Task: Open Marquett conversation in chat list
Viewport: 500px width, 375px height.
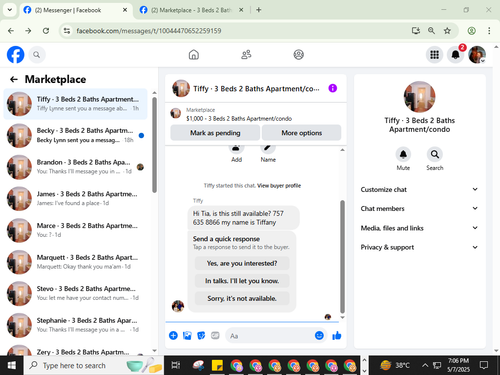Action: [x=75, y=262]
